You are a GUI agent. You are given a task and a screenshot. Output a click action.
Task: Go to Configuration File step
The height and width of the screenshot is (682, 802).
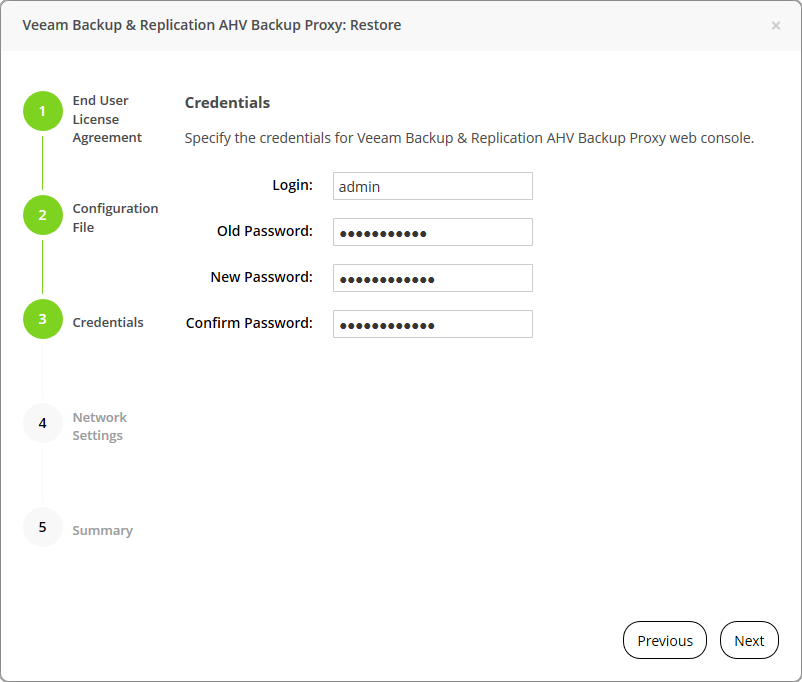[114, 218]
